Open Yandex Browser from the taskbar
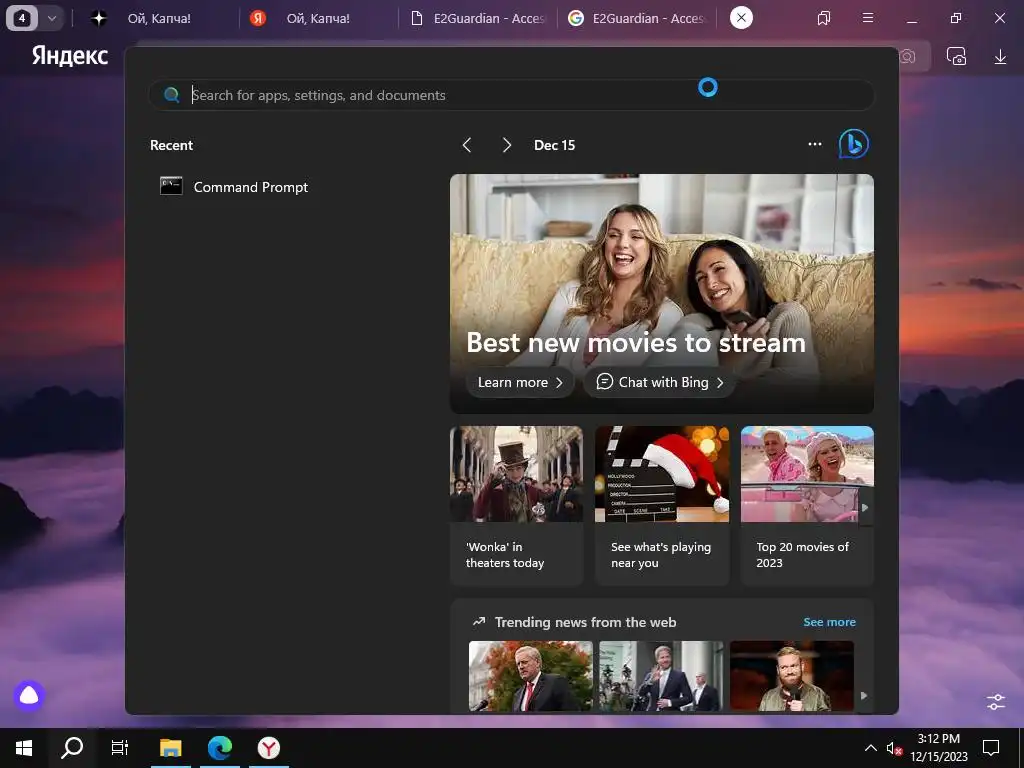The height and width of the screenshot is (768, 1024). pos(268,748)
